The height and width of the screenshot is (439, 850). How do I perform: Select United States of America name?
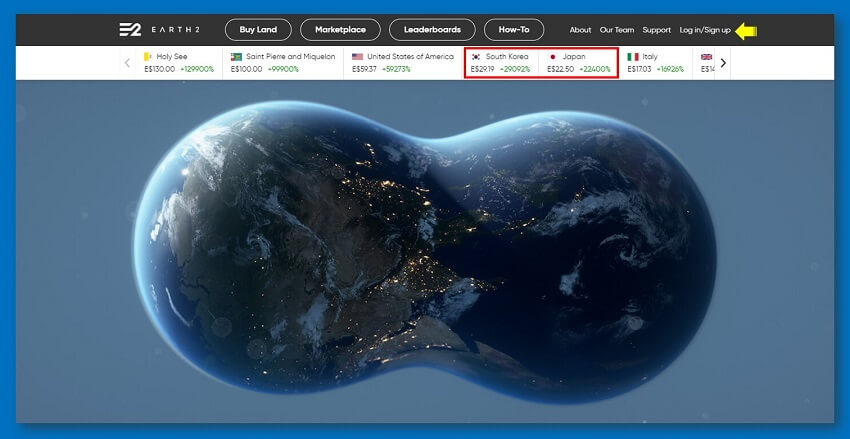[x=410, y=56]
